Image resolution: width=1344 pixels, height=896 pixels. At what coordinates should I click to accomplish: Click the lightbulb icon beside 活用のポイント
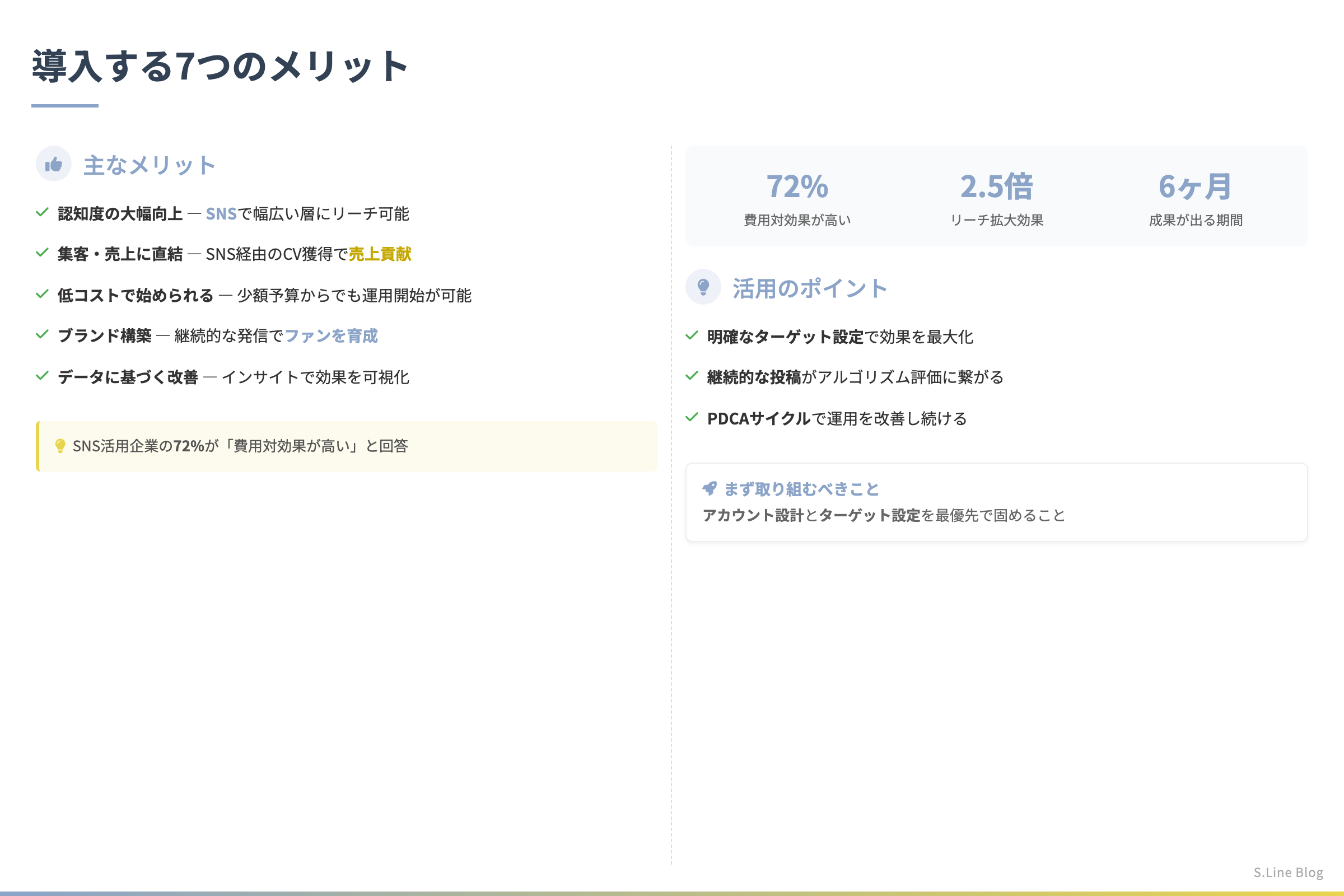click(x=703, y=287)
